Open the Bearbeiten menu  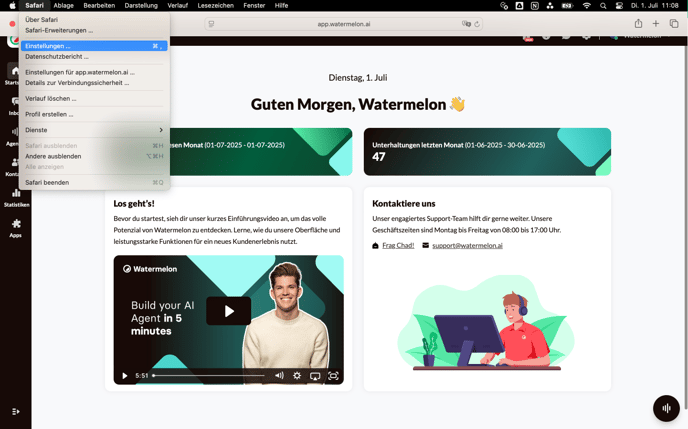[x=99, y=5]
